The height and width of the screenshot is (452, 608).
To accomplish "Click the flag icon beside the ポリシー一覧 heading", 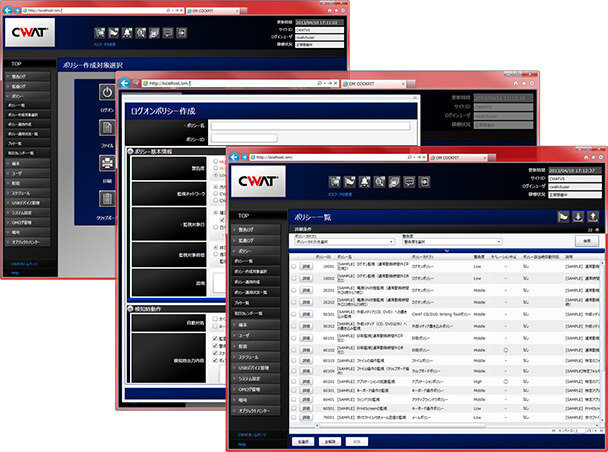I will [563, 217].
